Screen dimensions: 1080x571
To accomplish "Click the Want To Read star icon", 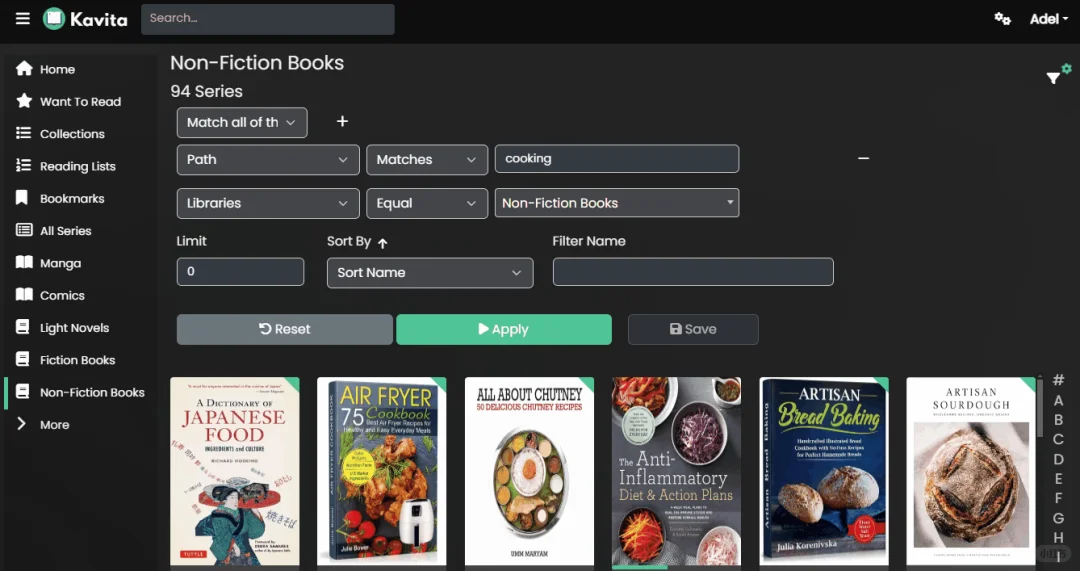I will click(x=24, y=101).
